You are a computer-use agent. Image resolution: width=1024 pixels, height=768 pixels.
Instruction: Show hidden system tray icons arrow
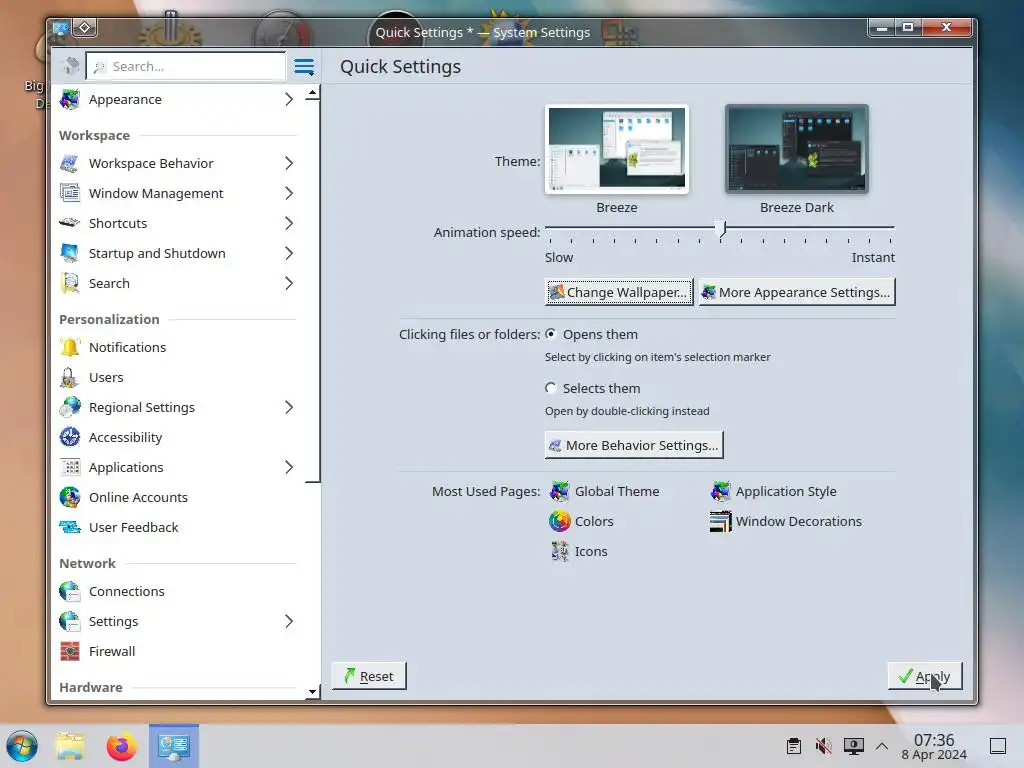tap(882, 746)
